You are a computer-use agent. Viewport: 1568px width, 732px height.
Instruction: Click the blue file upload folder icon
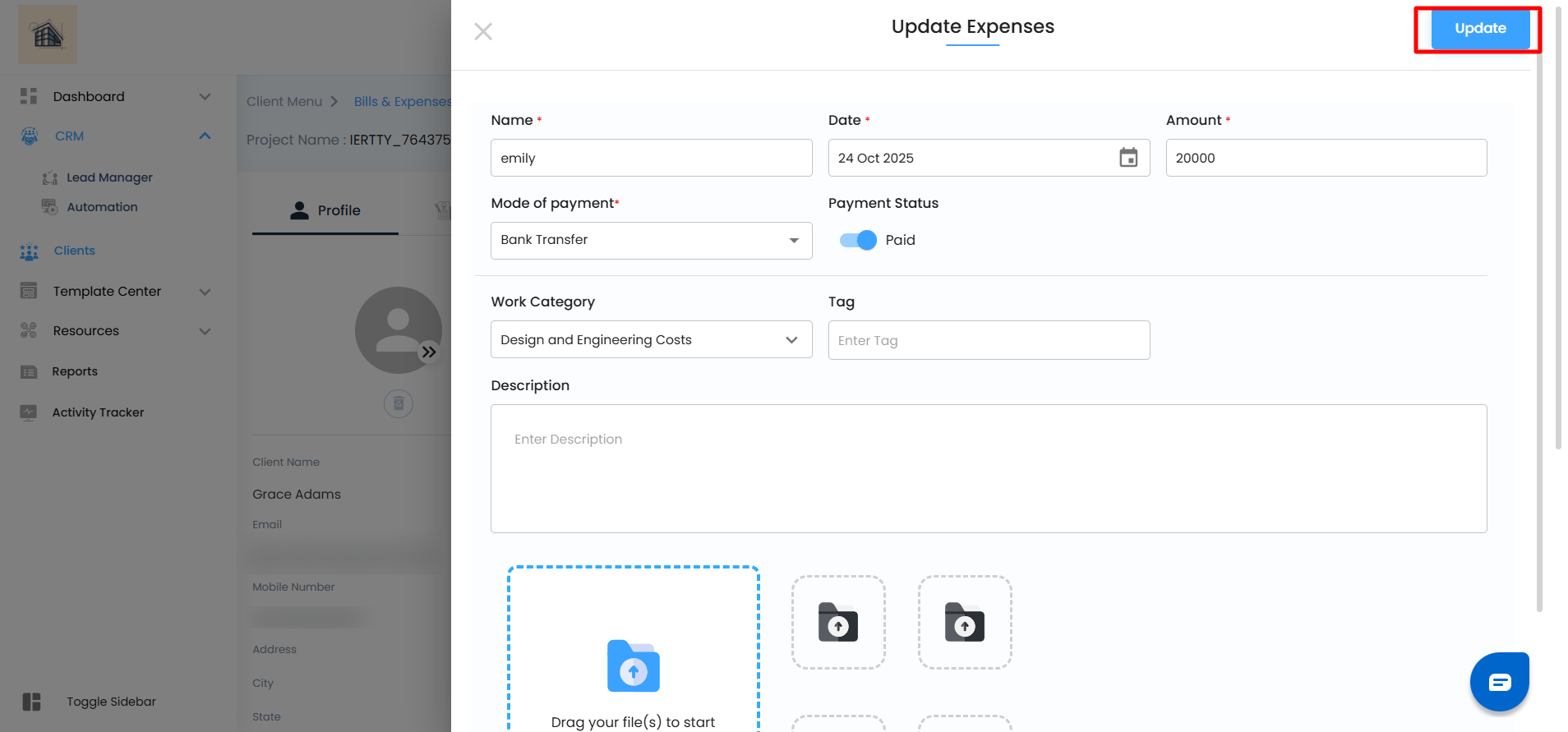(x=633, y=666)
